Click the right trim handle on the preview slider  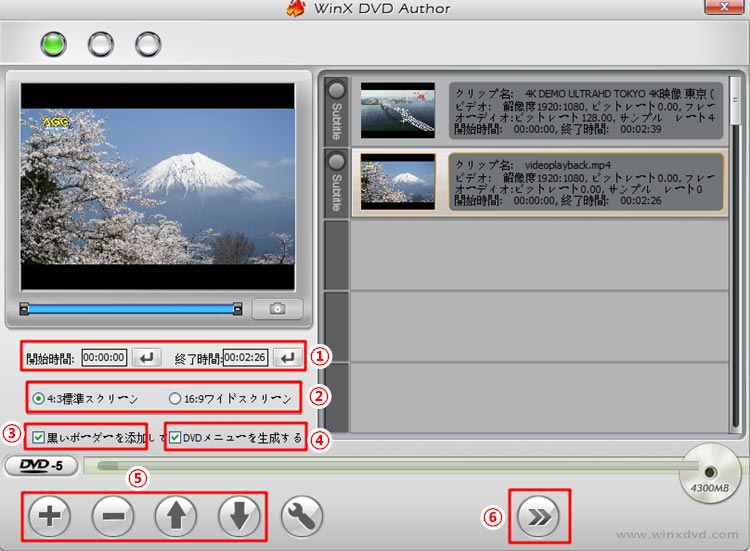click(x=237, y=309)
